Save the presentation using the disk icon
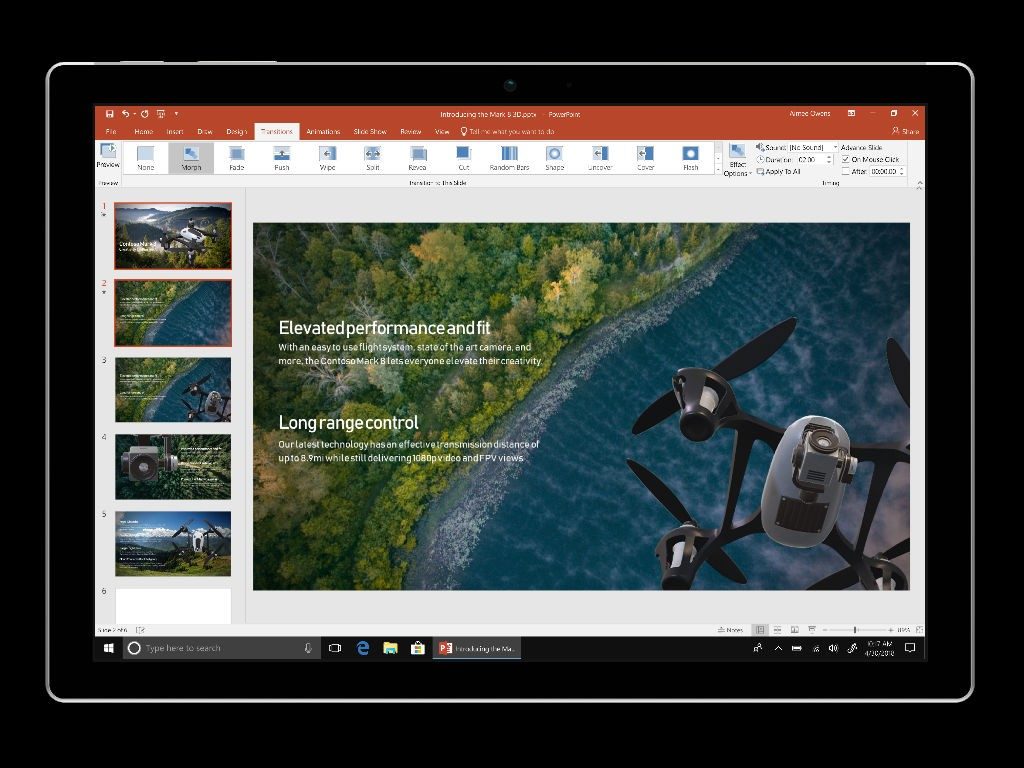This screenshot has height=768, width=1024. pyautogui.click(x=109, y=114)
